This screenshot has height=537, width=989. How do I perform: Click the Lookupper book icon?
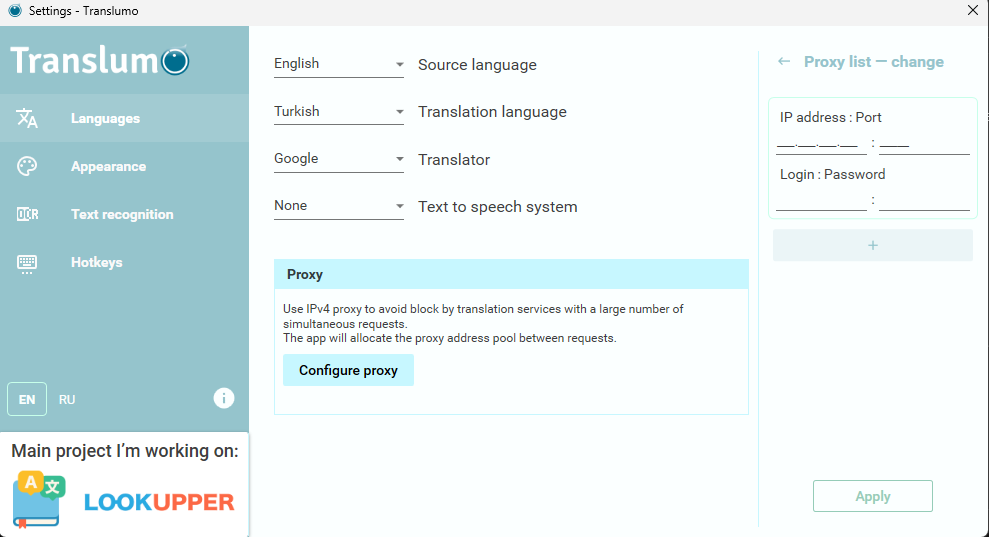[x=39, y=499]
